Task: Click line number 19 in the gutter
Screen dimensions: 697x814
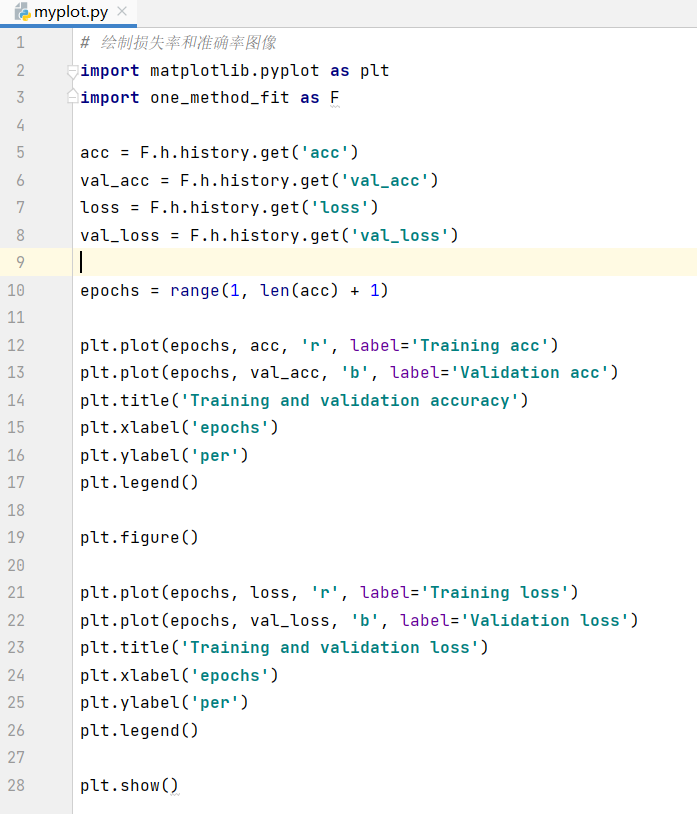Action: pos(16,537)
